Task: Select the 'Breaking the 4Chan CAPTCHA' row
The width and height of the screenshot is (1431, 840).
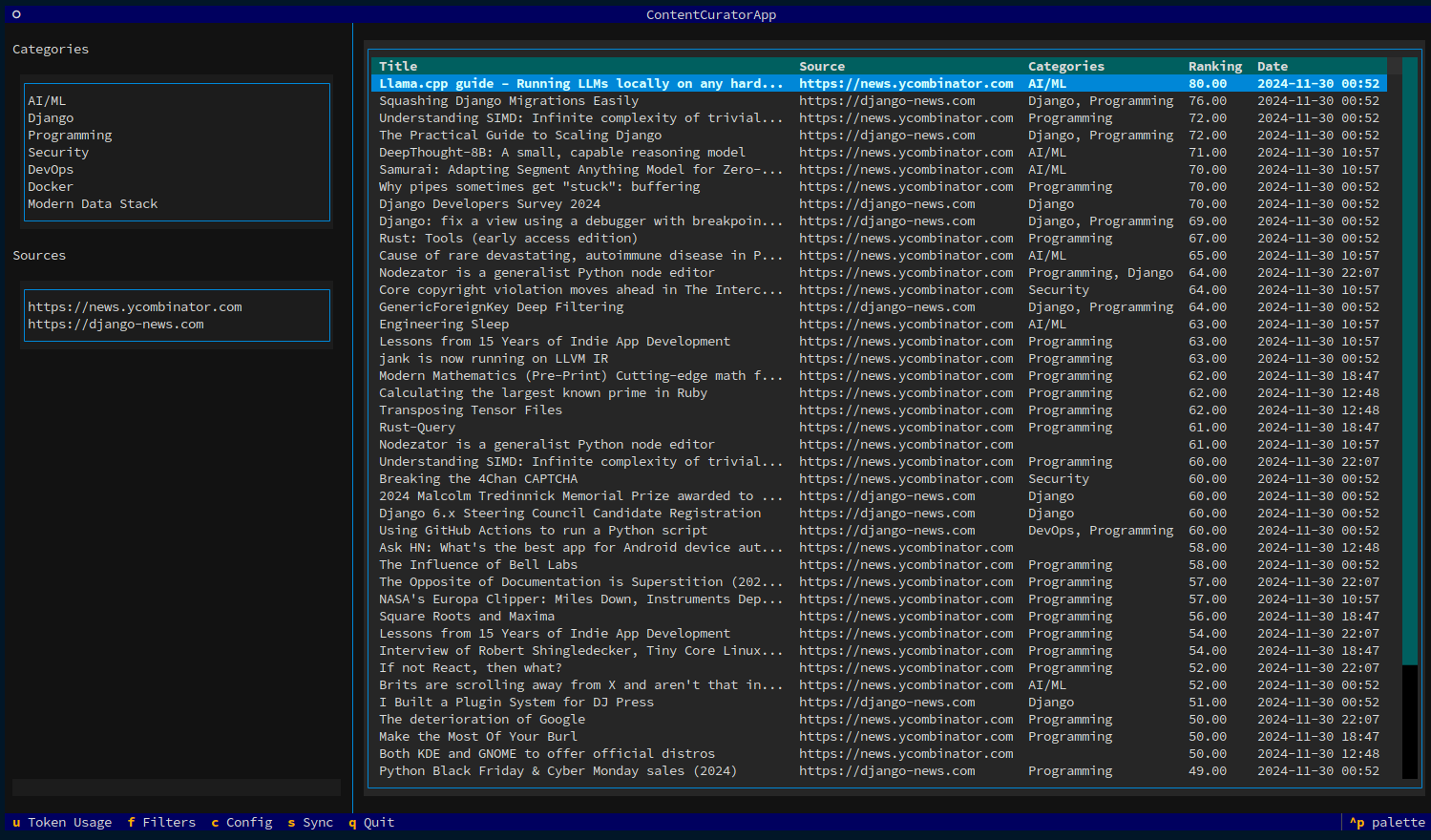Action: [477, 478]
